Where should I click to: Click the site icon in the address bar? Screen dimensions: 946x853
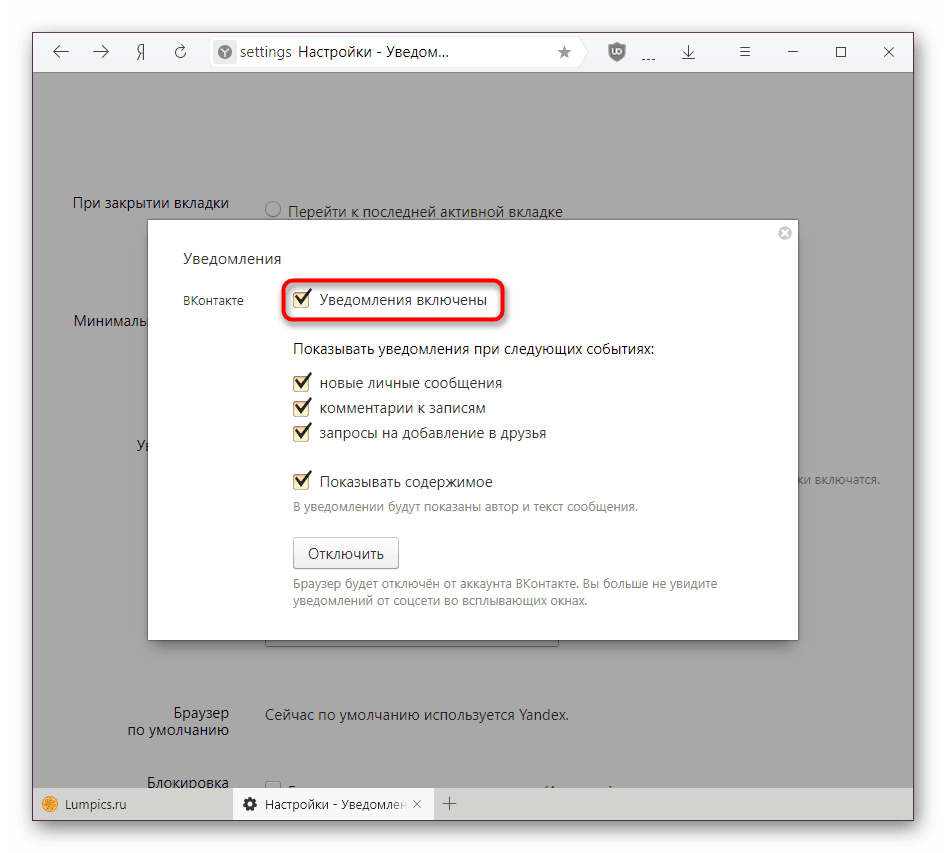[224, 52]
